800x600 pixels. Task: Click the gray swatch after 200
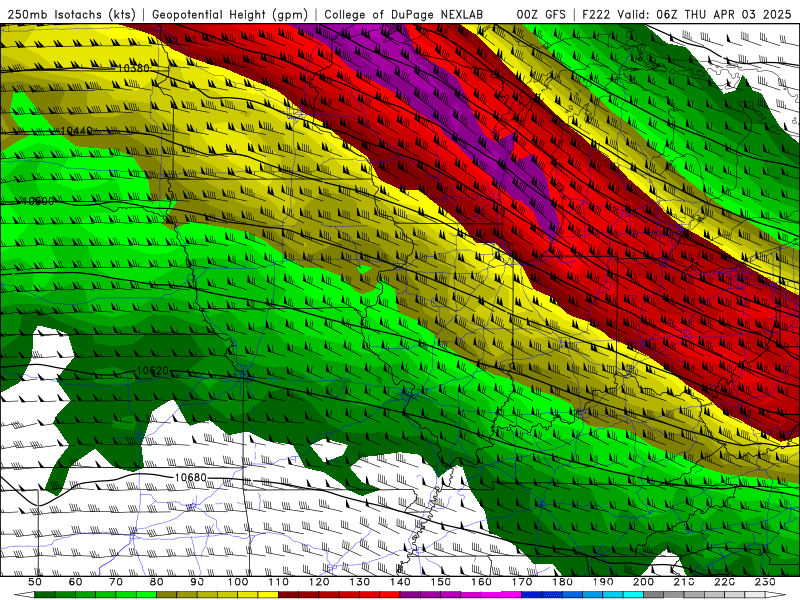click(653, 594)
